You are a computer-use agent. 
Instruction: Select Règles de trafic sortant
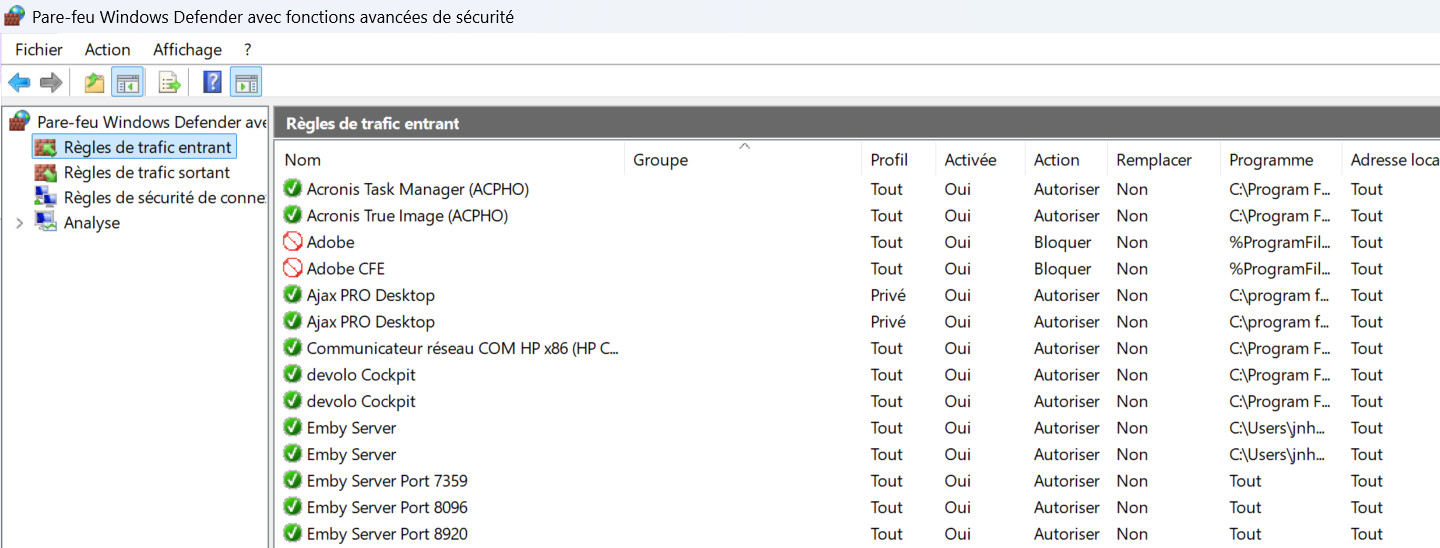pos(146,172)
